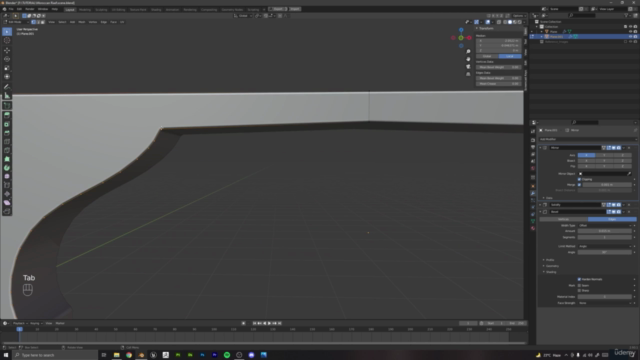Open the Mesh menu in viewport header
This screenshot has width=640, height=360.
coord(82,22)
